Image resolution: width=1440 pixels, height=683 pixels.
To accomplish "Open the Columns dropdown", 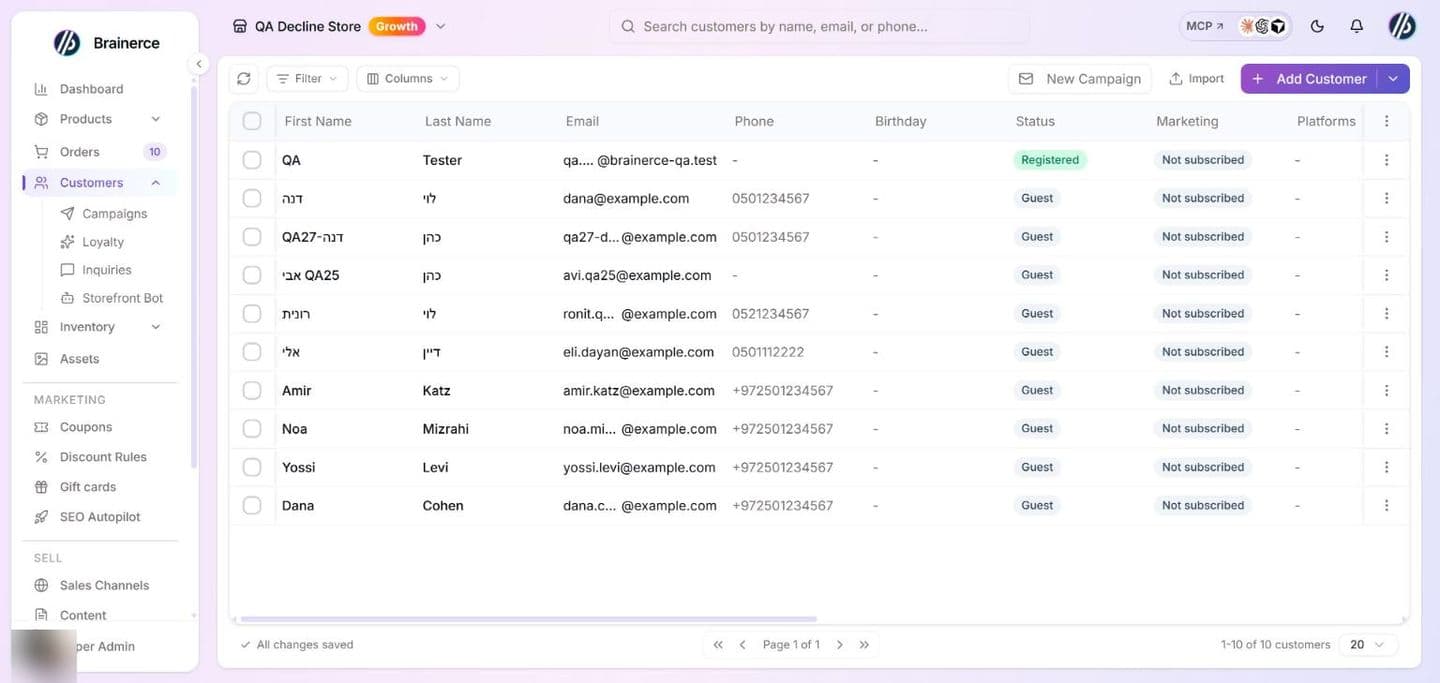I will tap(408, 79).
